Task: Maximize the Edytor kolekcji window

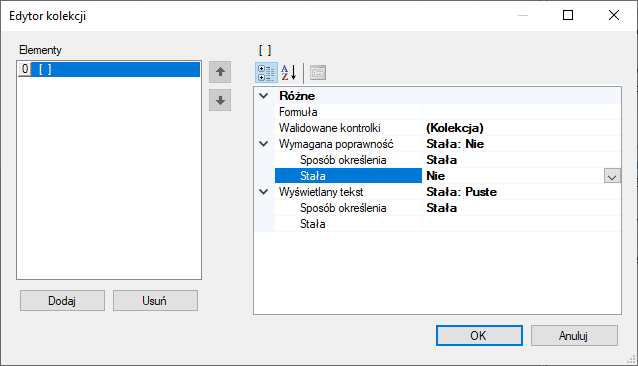Action: click(x=568, y=15)
